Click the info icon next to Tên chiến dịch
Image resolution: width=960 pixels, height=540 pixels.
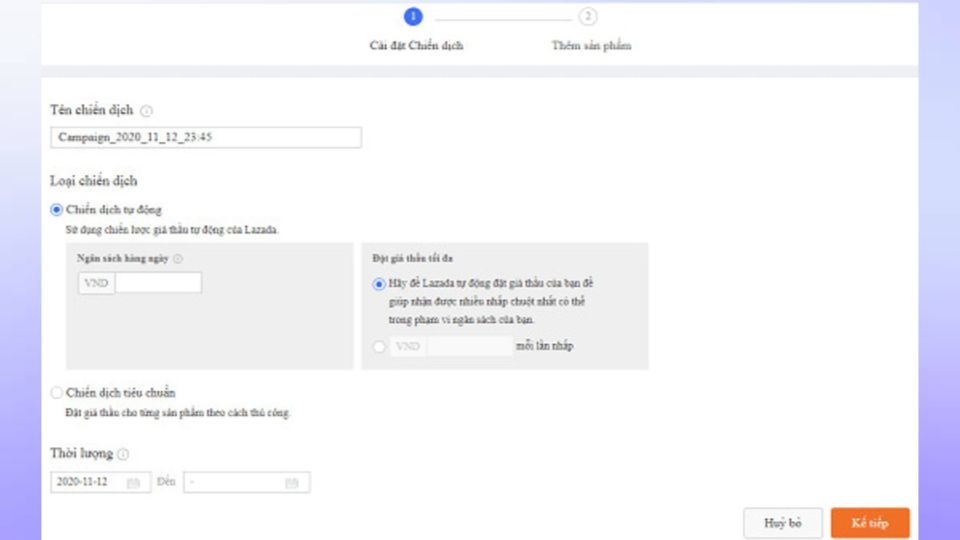click(x=146, y=111)
